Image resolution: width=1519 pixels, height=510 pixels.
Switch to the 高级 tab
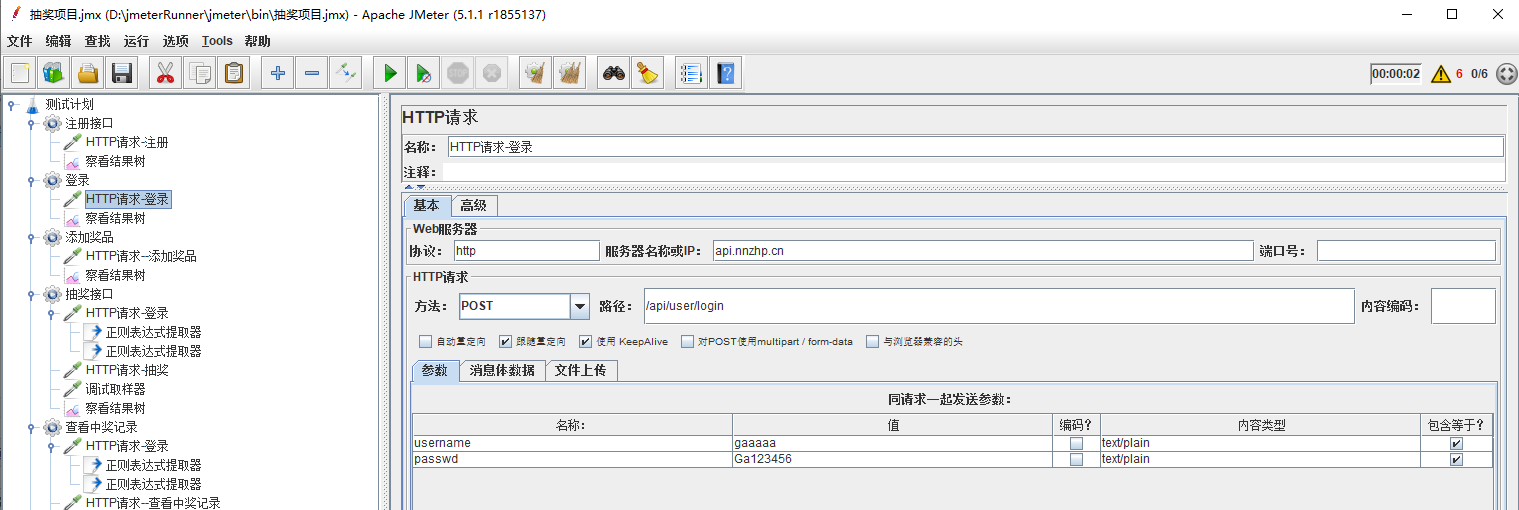(x=473, y=205)
